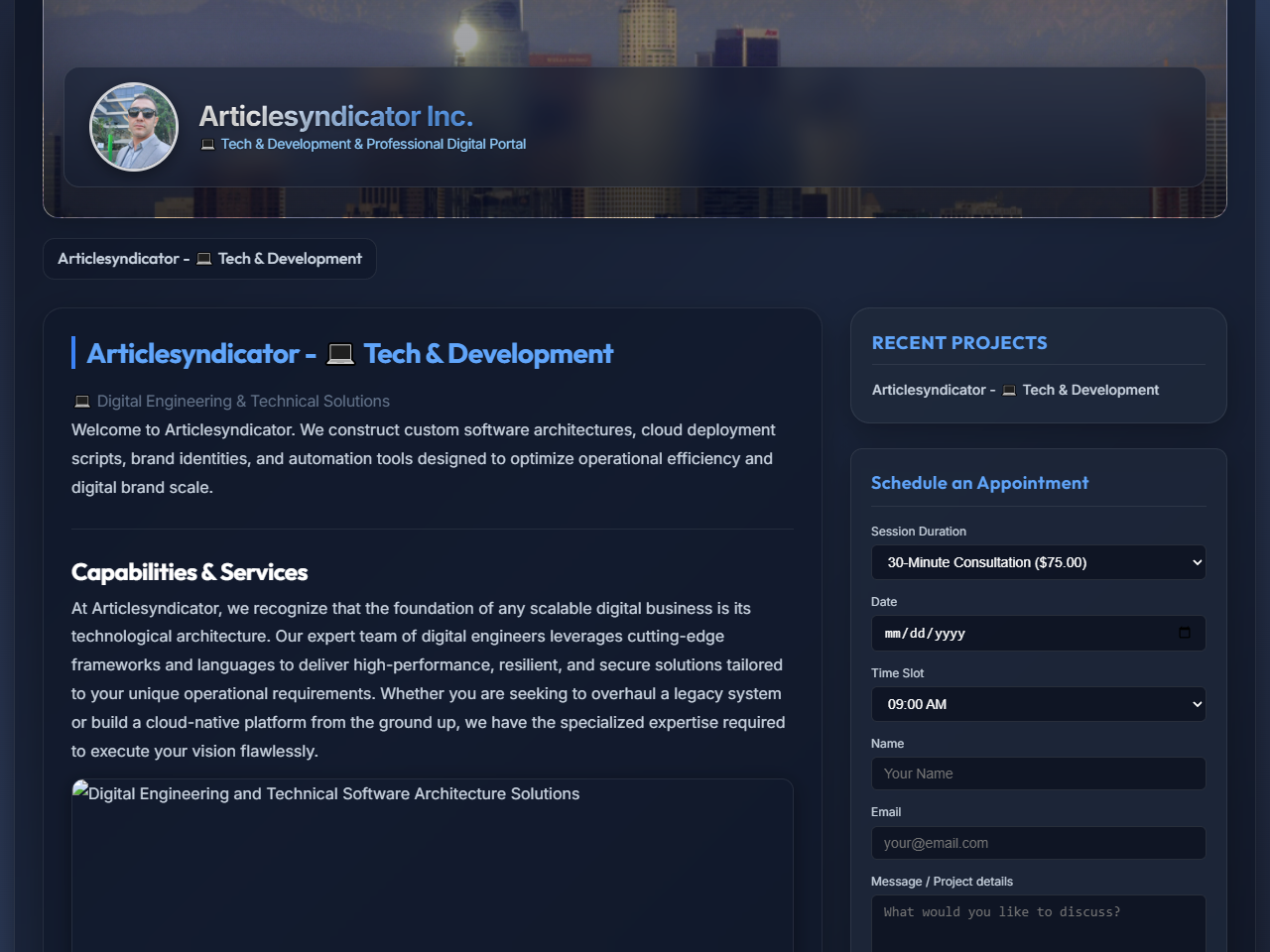Click the Time Slot label
This screenshot has width=1270, height=952.
pyautogui.click(x=897, y=673)
